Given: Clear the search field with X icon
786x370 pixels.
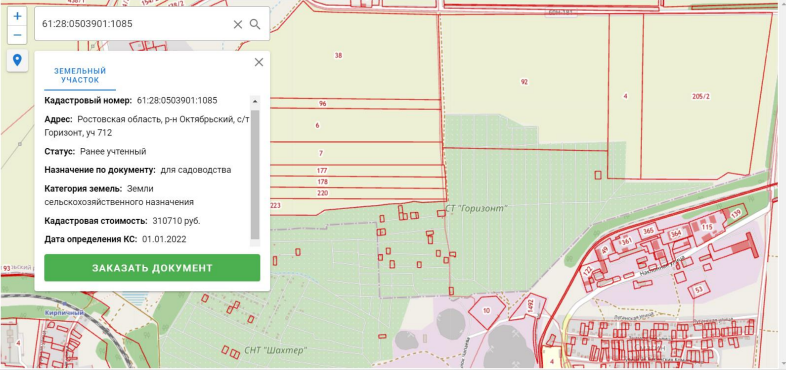Looking at the screenshot, I should coord(238,24).
